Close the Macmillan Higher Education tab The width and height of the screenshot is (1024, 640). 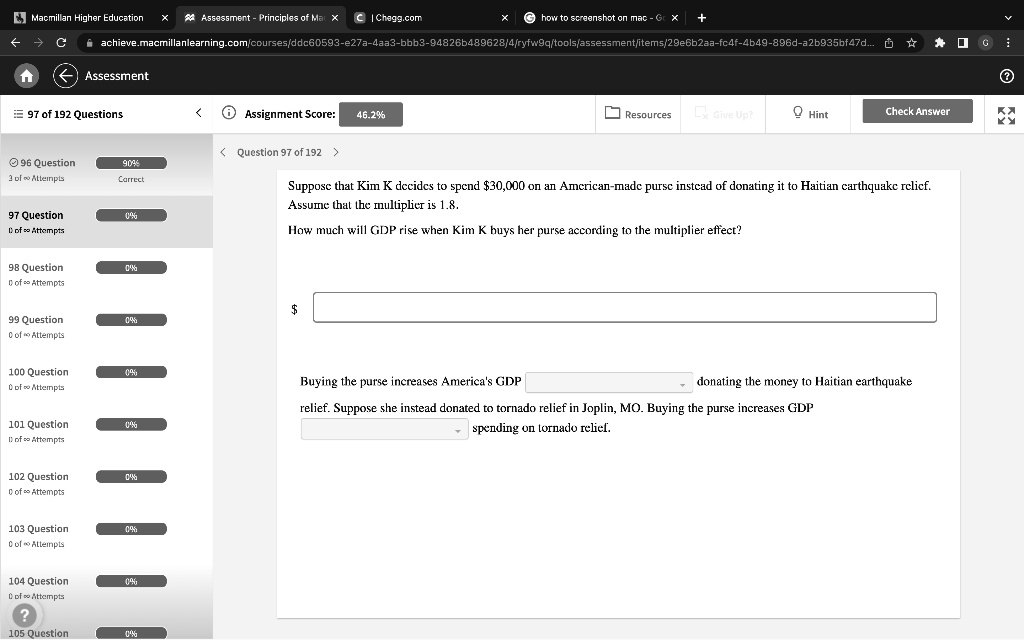(165, 18)
